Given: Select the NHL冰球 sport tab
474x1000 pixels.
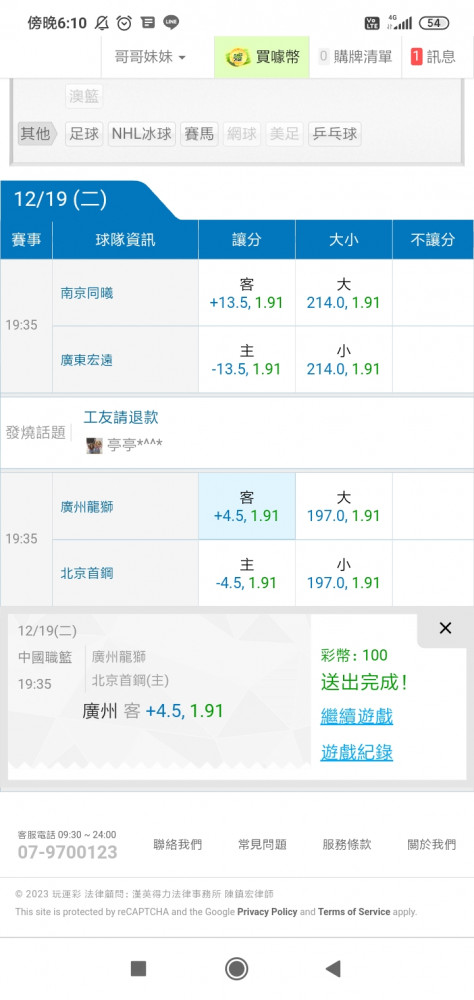Looking at the screenshot, I should pos(142,134).
